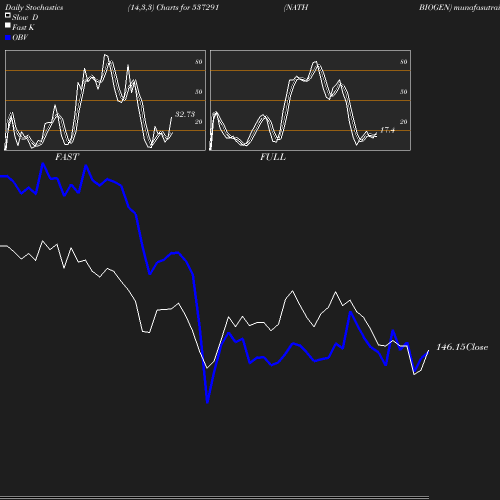Select the 'Daily Stochastics' title text

pyautogui.click(x=34, y=7)
